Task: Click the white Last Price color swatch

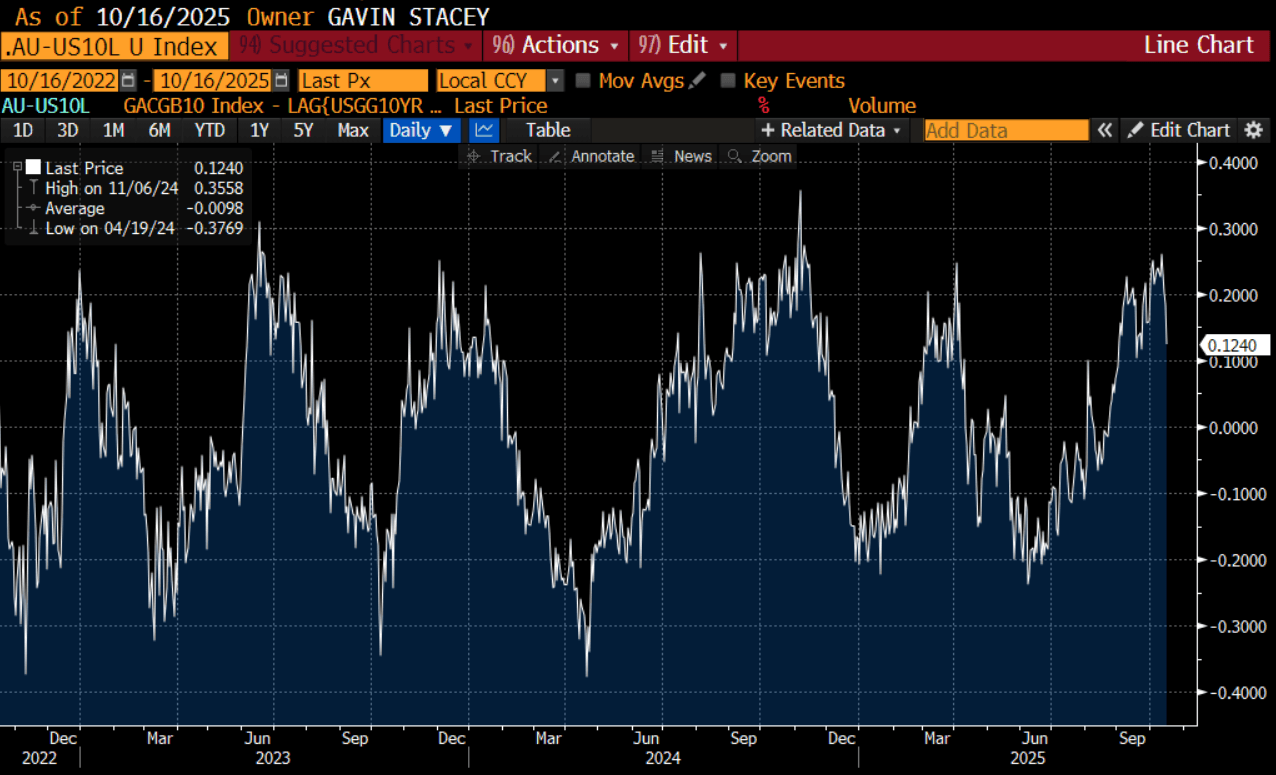Action: (34, 168)
